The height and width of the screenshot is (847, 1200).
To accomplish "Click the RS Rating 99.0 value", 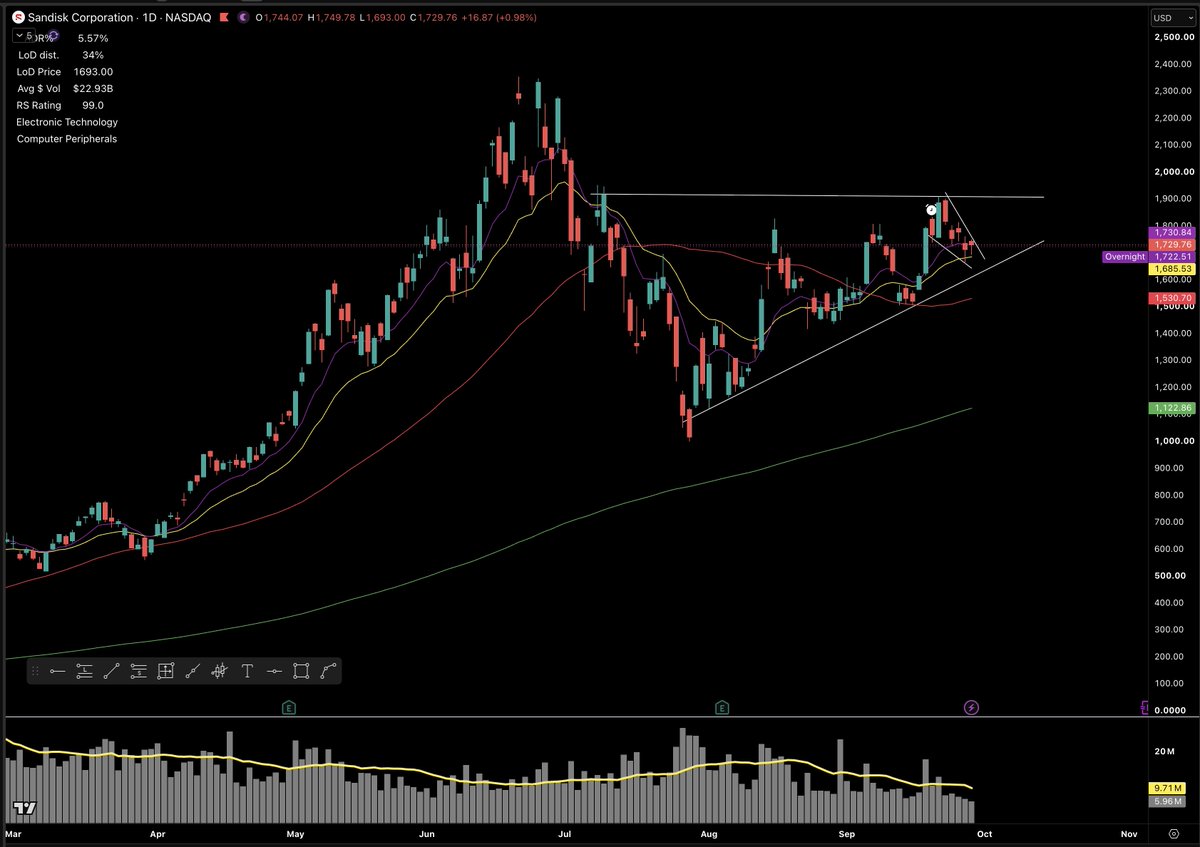I will pyautogui.click(x=92, y=105).
